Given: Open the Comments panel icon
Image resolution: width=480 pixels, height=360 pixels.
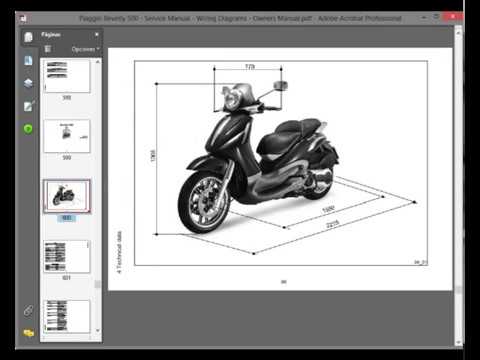Looking at the screenshot, I should pyautogui.click(x=29, y=333).
